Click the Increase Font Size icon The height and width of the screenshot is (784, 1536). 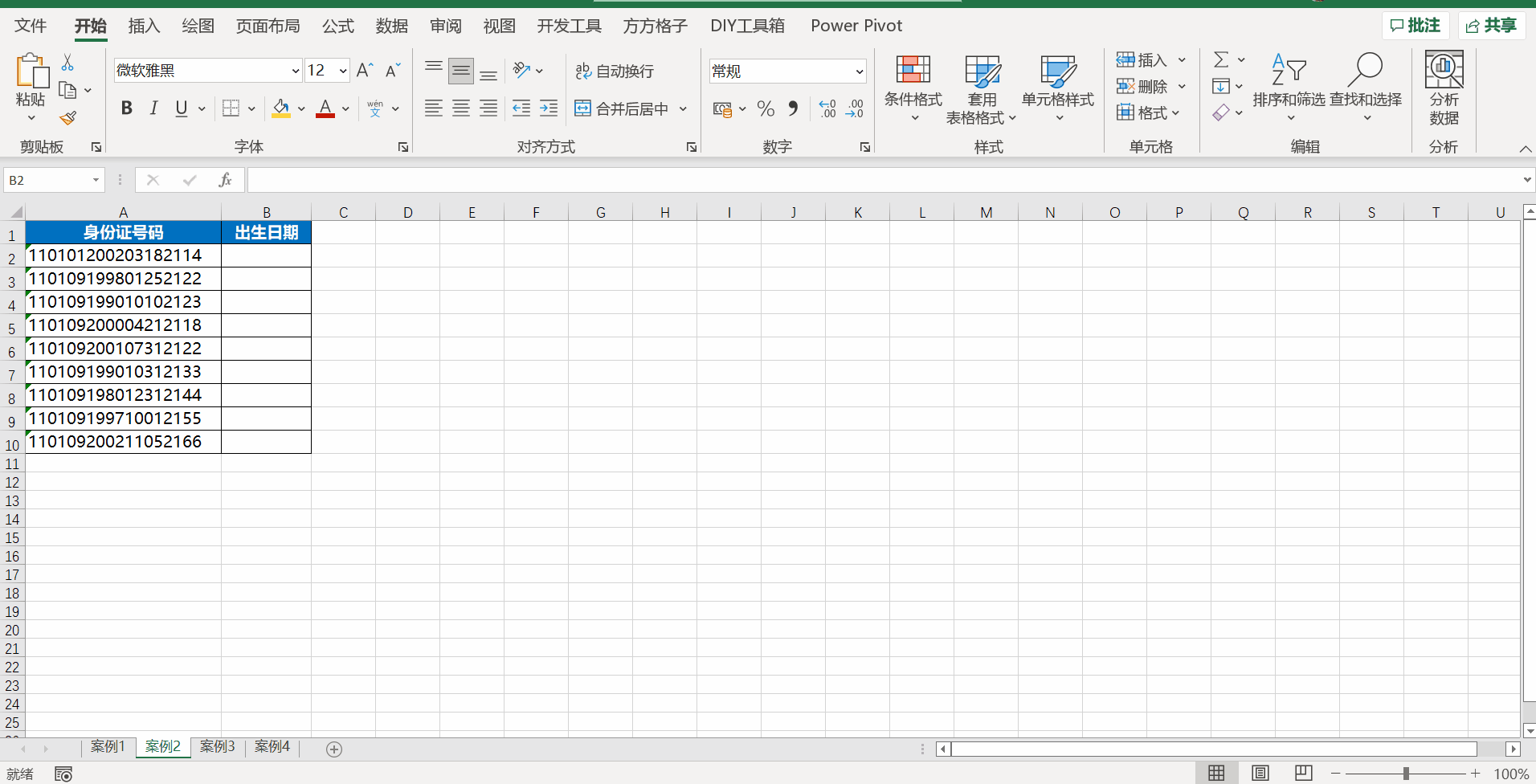[x=364, y=71]
